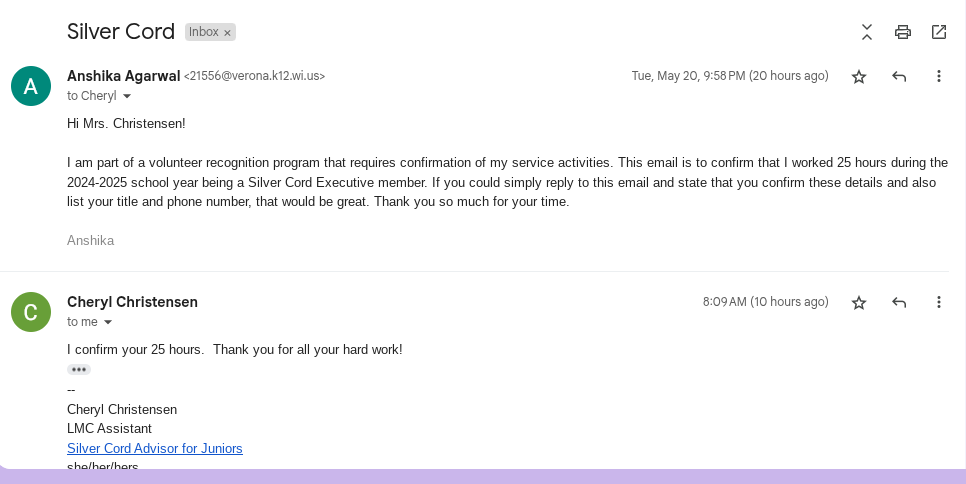The width and height of the screenshot is (966, 484).
Task: Open conversation in a new window
Action: click(x=939, y=32)
